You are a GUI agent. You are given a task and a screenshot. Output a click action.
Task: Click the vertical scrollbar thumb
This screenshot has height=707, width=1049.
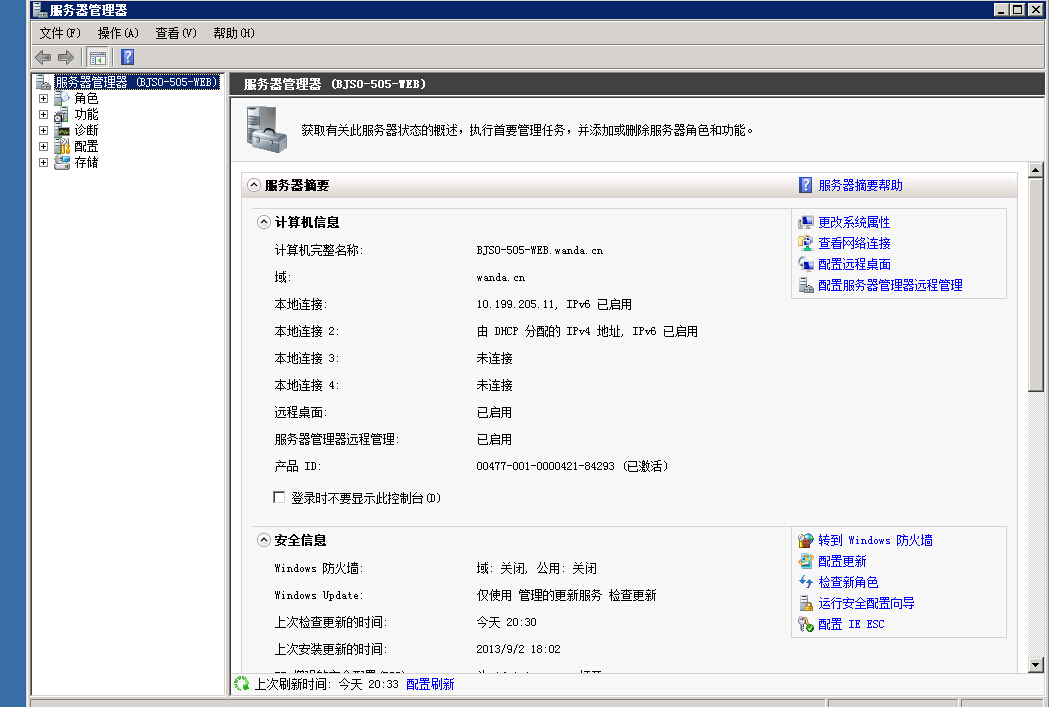click(1036, 285)
